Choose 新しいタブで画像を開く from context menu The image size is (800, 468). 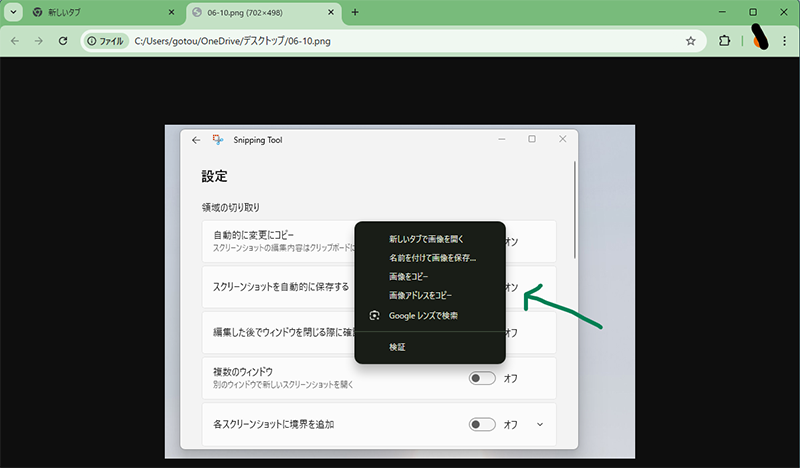(430, 239)
